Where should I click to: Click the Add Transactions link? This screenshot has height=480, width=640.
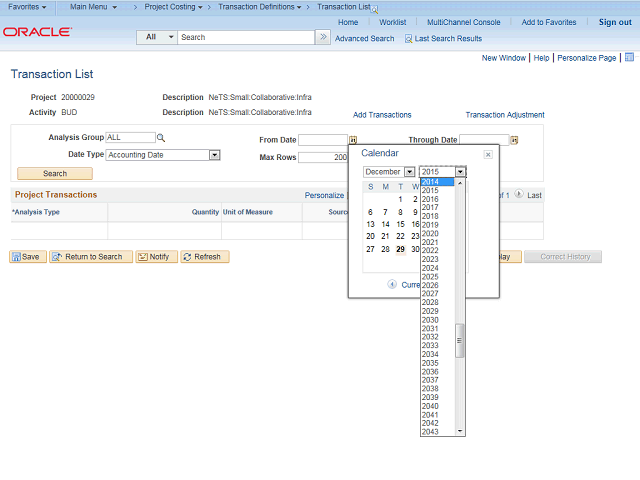[382, 115]
